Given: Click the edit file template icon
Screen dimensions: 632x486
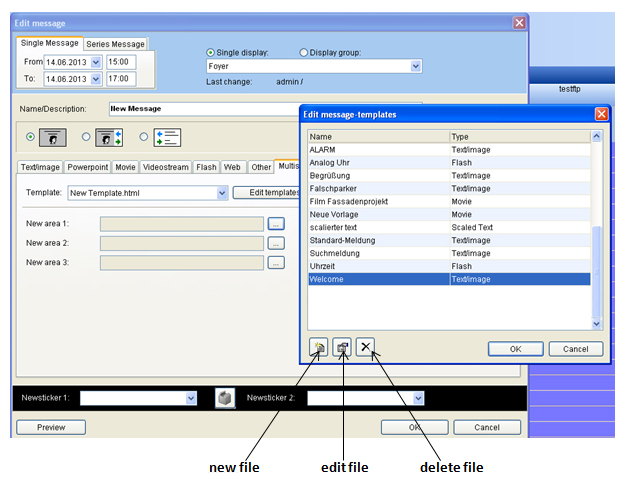Looking at the screenshot, I should 342,347.
